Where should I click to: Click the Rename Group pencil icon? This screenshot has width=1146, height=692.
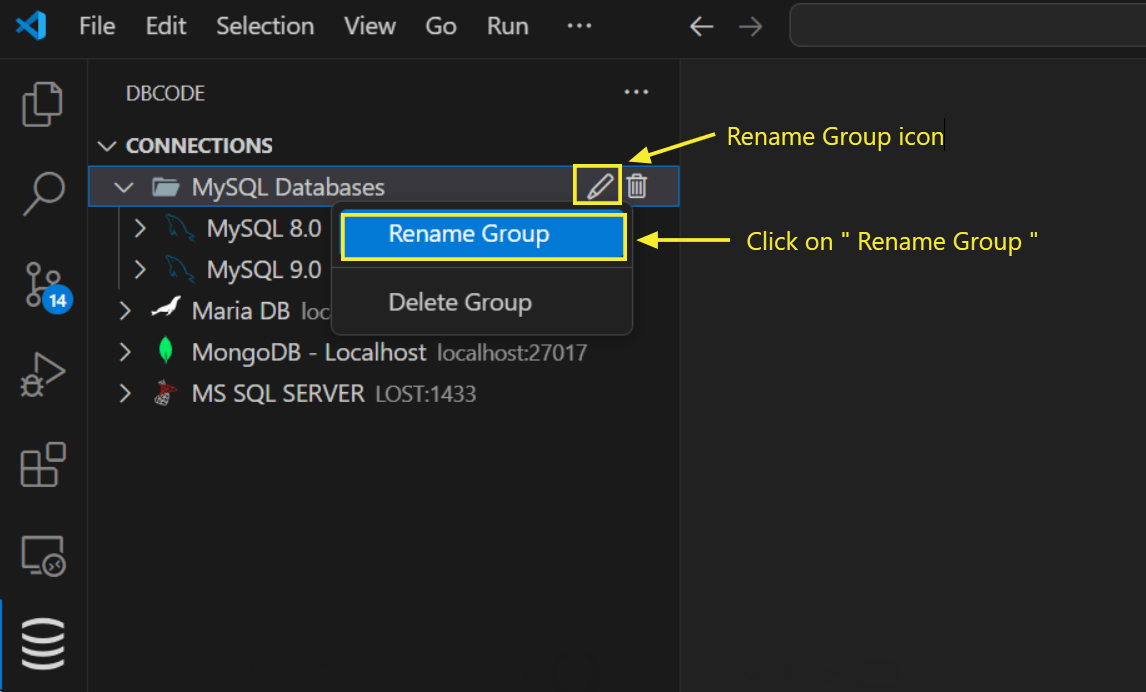[x=597, y=185]
